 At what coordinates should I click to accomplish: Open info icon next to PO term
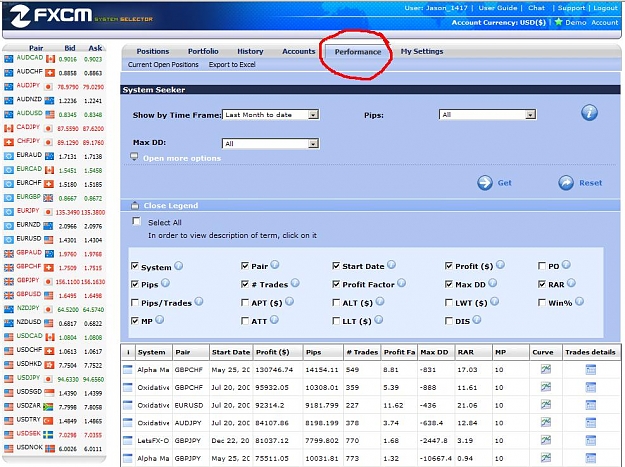[566, 265]
